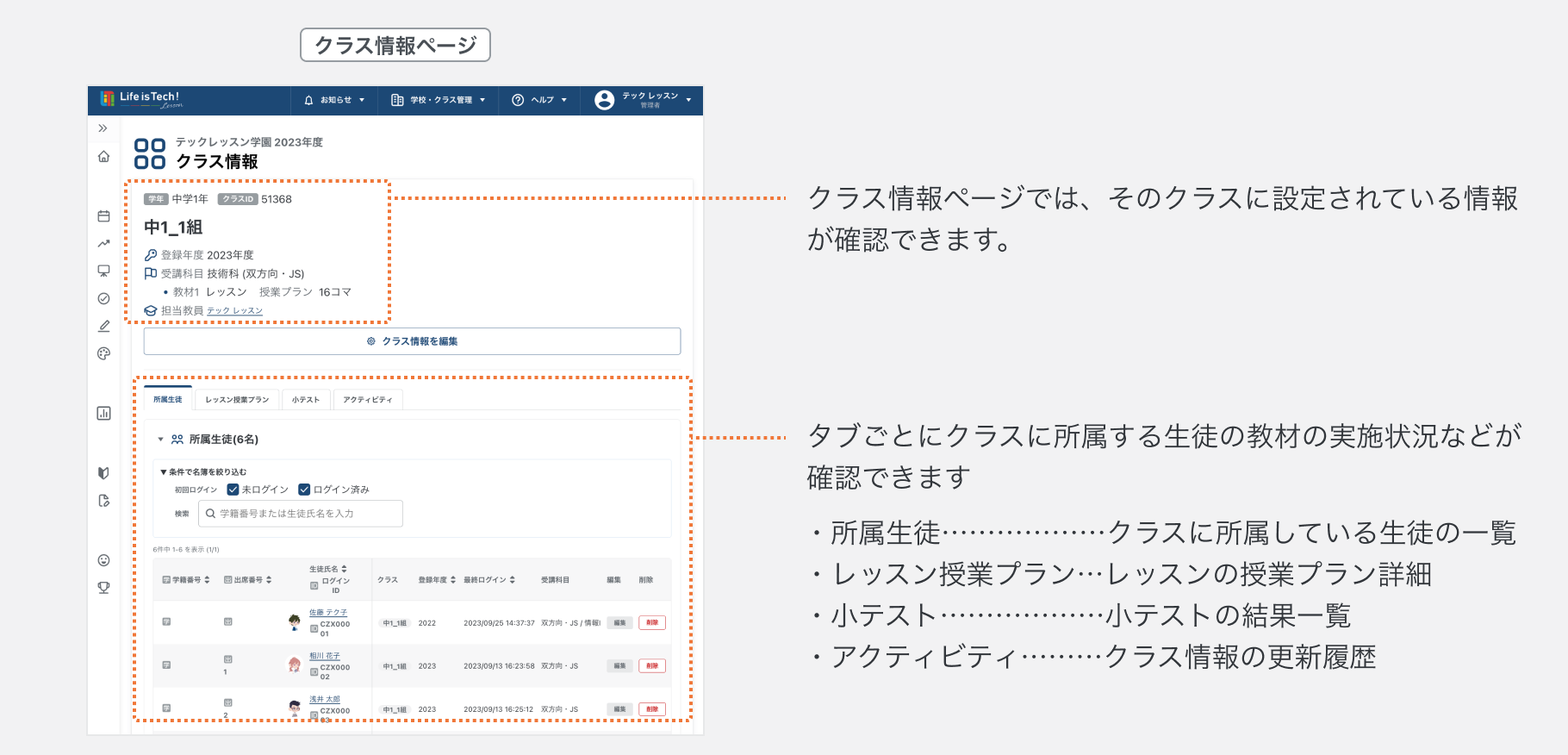Open the 担当教員 テック レッスン link
The image size is (1568, 755).
pos(234,311)
